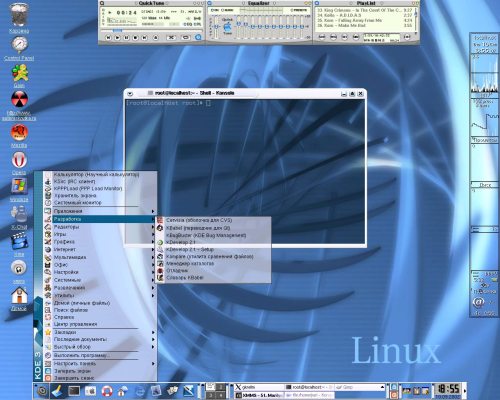The width and height of the screenshot is (500, 400).
Task: Toggle the PL playlist button in XMMS
Action: pyautogui.click(x=197, y=24)
